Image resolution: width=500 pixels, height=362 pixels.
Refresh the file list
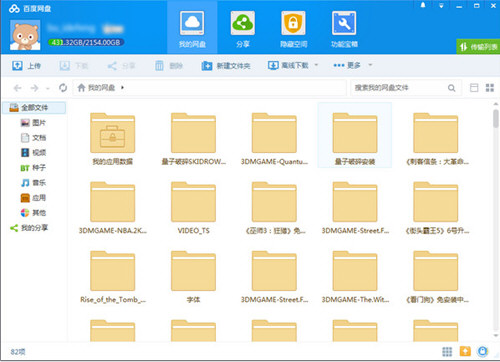(x=63, y=88)
